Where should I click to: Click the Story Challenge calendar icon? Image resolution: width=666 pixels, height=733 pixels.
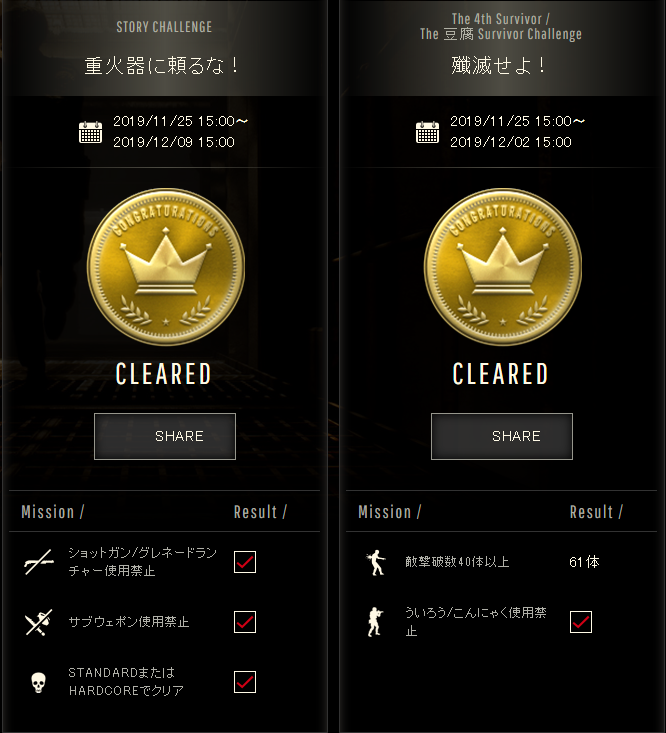pyautogui.click(x=91, y=132)
